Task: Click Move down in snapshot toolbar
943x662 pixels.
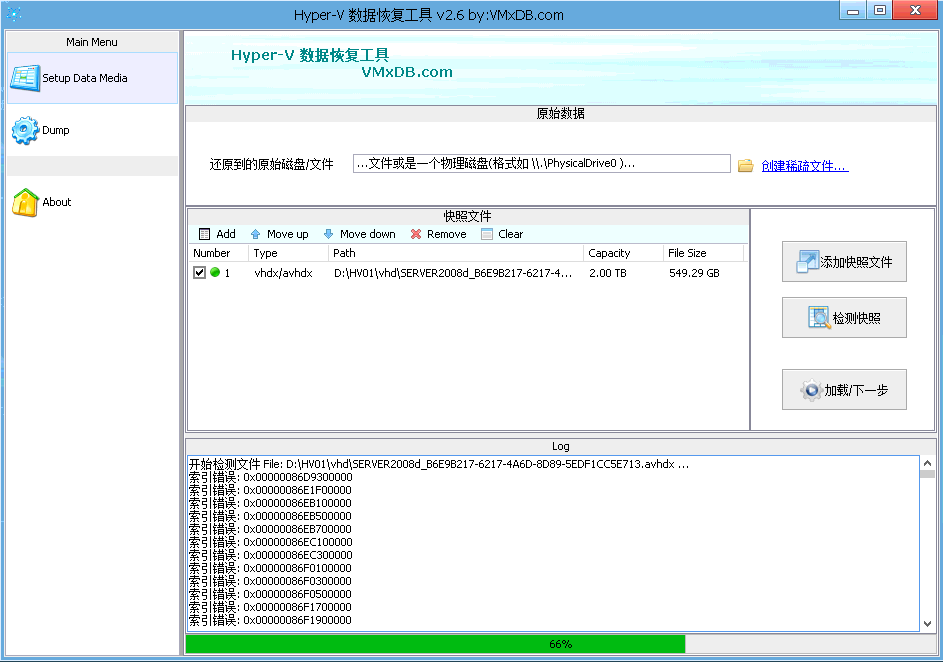Action: tap(360, 234)
